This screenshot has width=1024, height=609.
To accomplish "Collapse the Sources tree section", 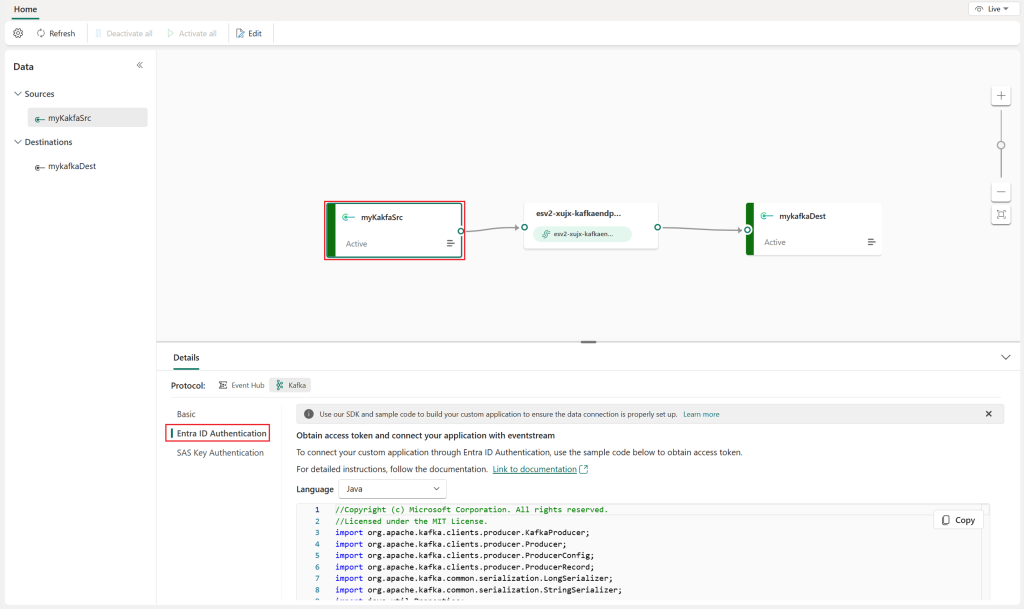I will coord(18,94).
